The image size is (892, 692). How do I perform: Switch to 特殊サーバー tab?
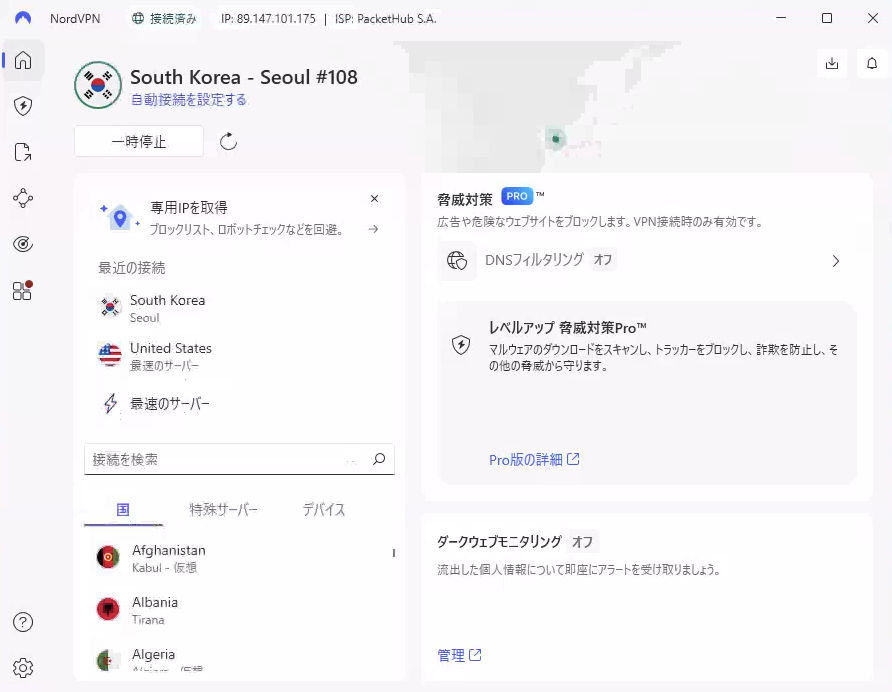pos(224,510)
